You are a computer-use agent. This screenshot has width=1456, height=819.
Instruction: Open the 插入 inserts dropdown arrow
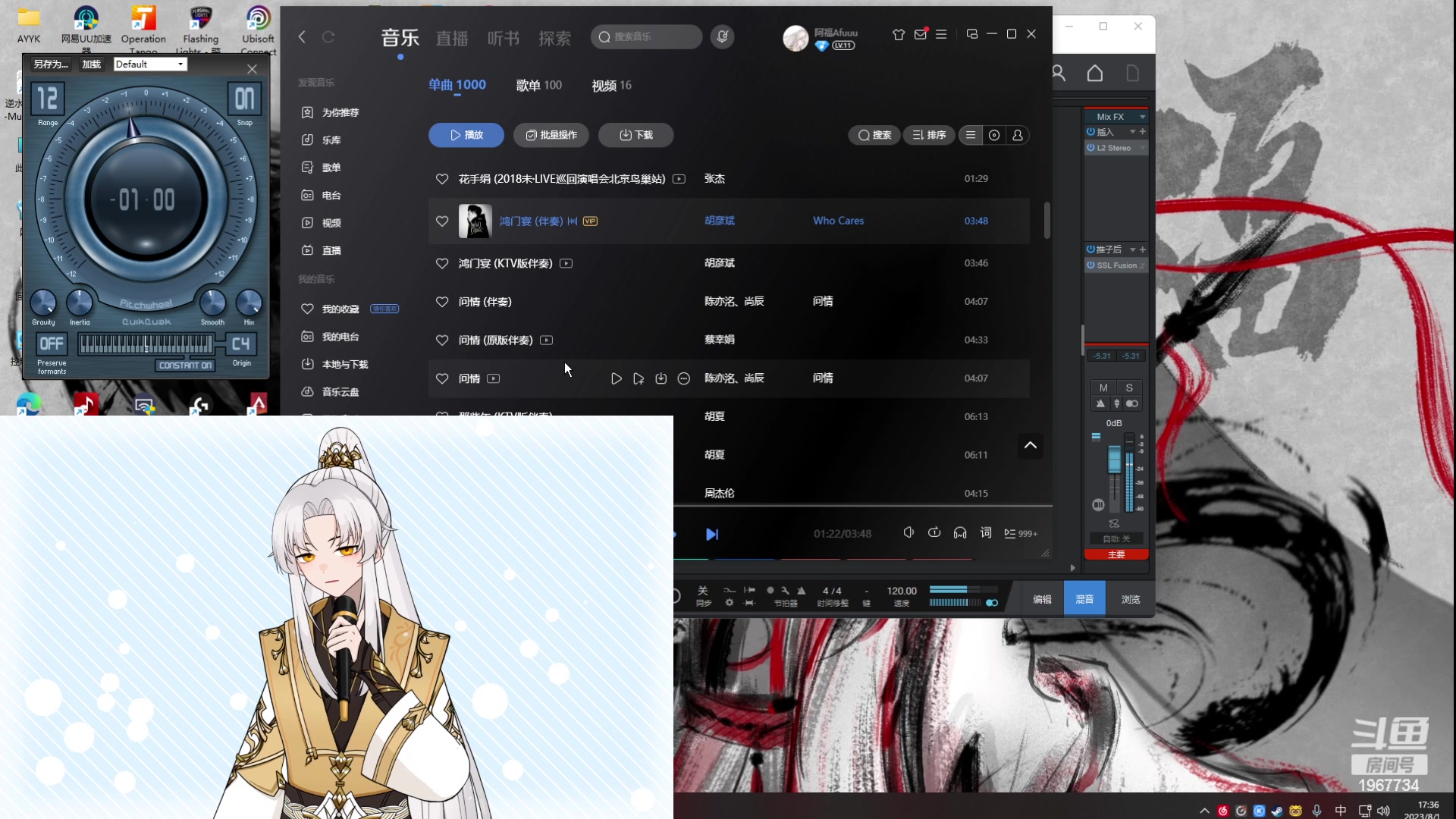pyautogui.click(x=1133, y=132)
